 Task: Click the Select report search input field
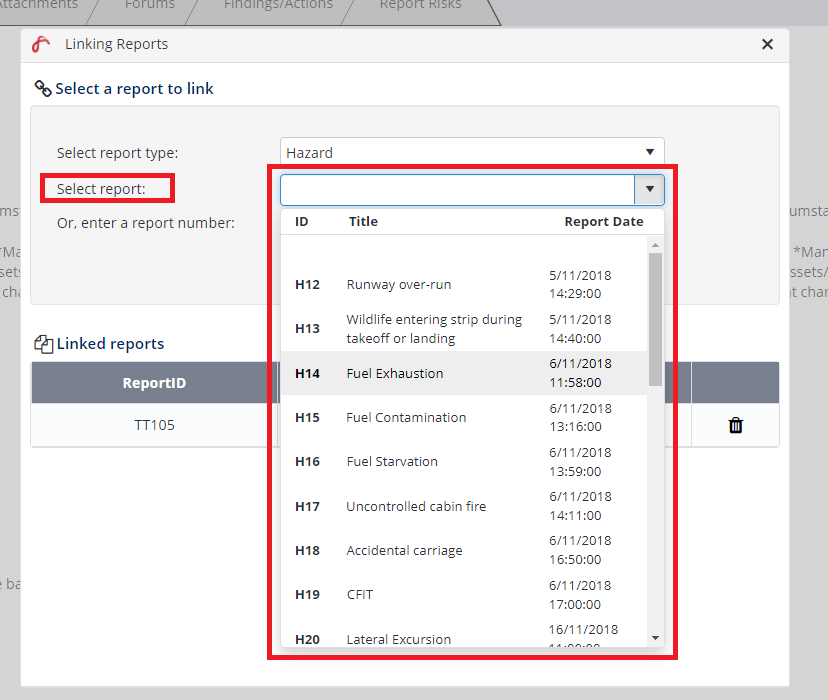(x=457, y=189)
